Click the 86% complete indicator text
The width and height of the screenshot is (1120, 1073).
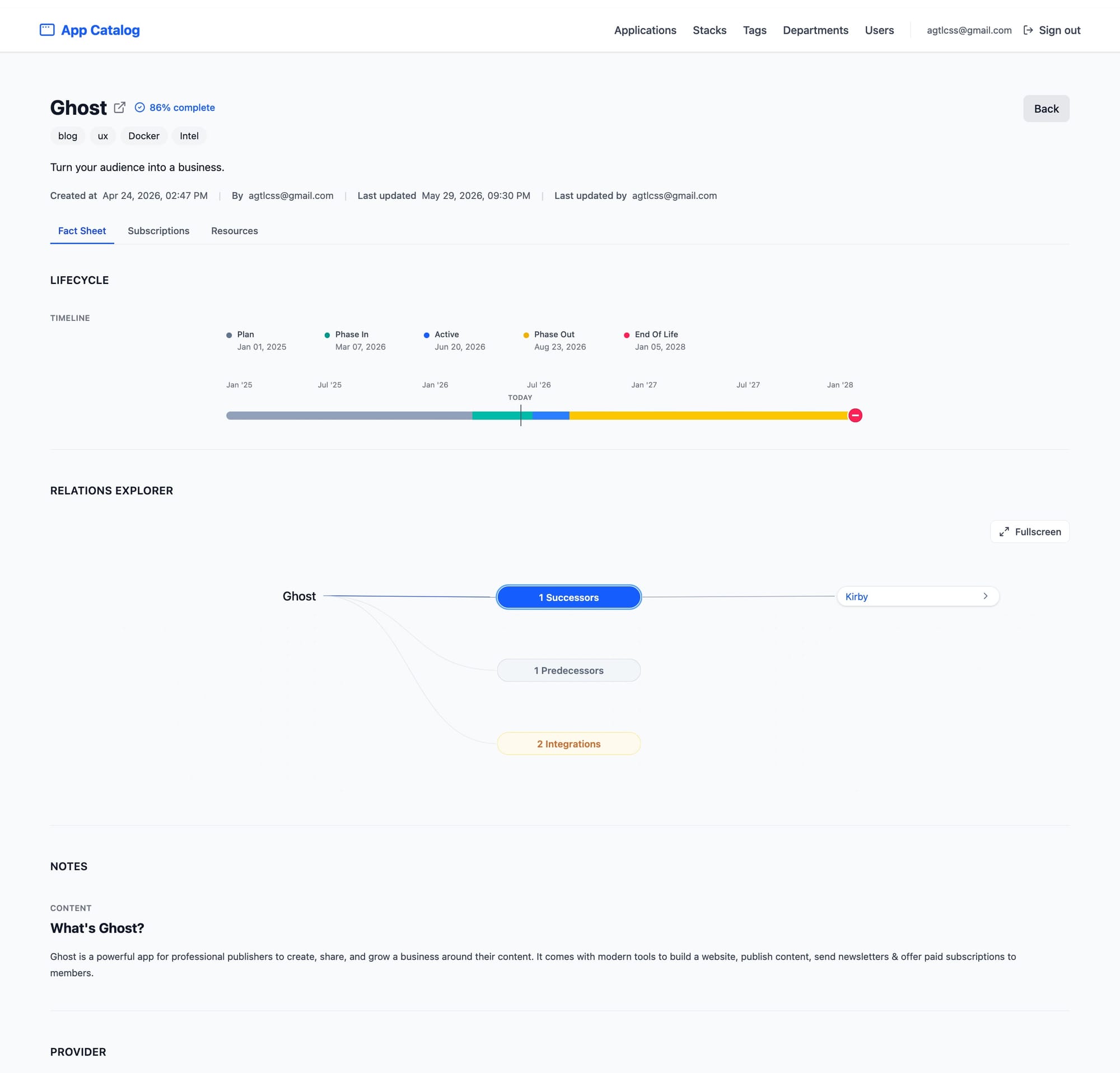183,108
